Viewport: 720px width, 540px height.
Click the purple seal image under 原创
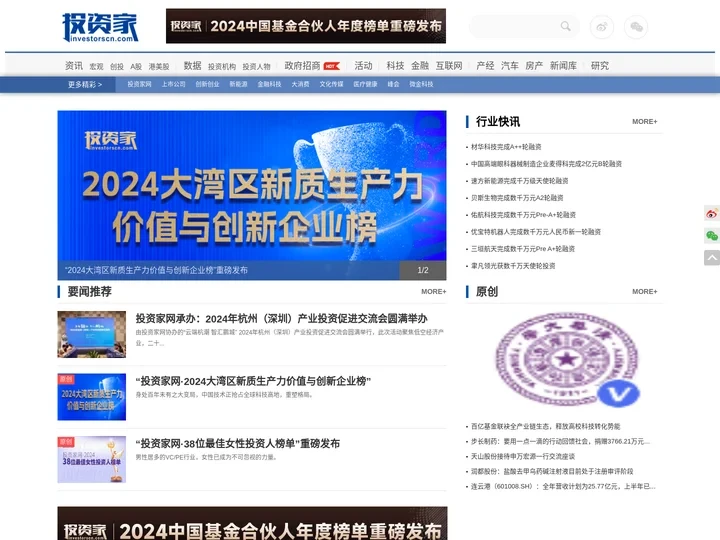point(567,360)
